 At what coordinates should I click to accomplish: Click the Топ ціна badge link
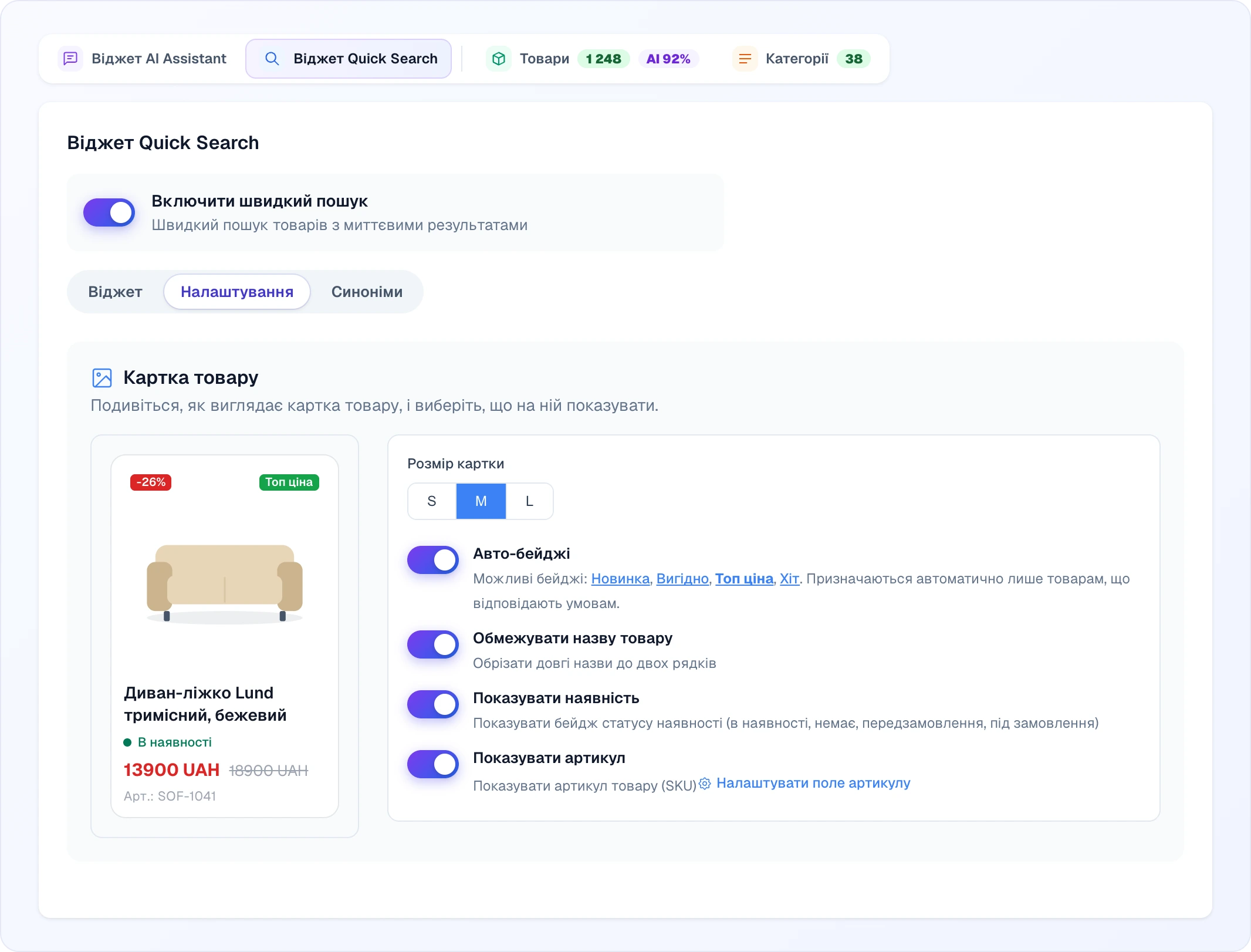click(x=744, y=579)
